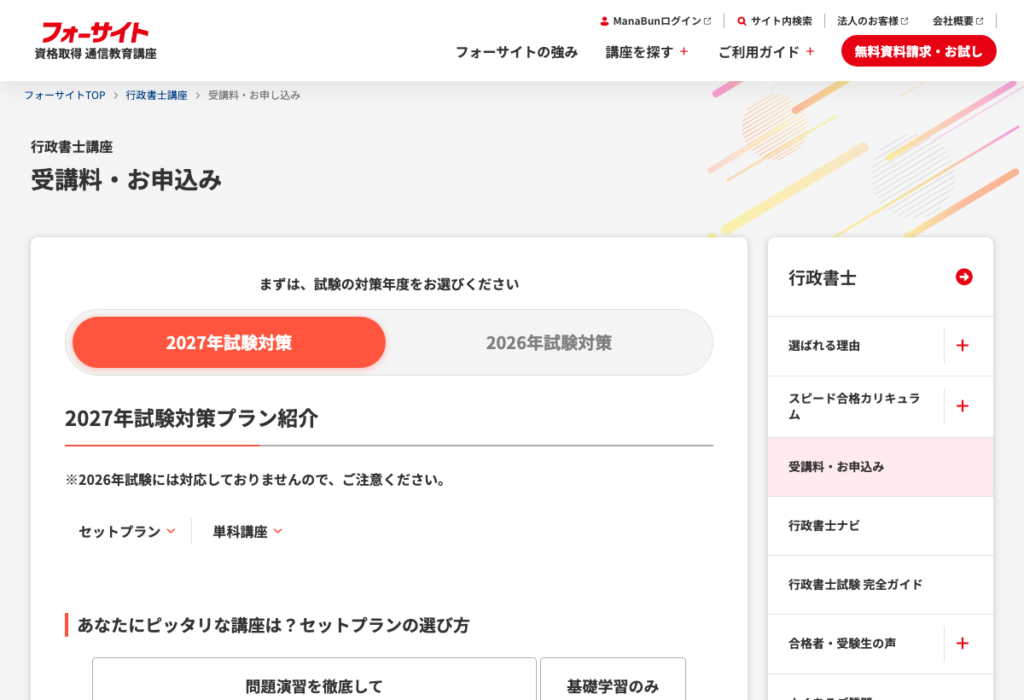
Task: Go to フォーサイトTOP breadcrumb
Action: click(x=65, y=95)
